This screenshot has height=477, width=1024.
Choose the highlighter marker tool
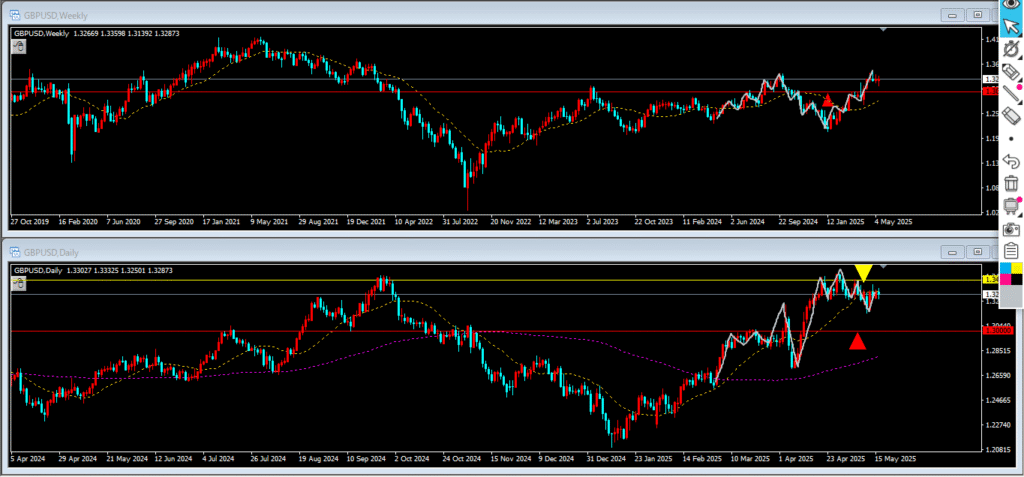tap(1010, 73)
